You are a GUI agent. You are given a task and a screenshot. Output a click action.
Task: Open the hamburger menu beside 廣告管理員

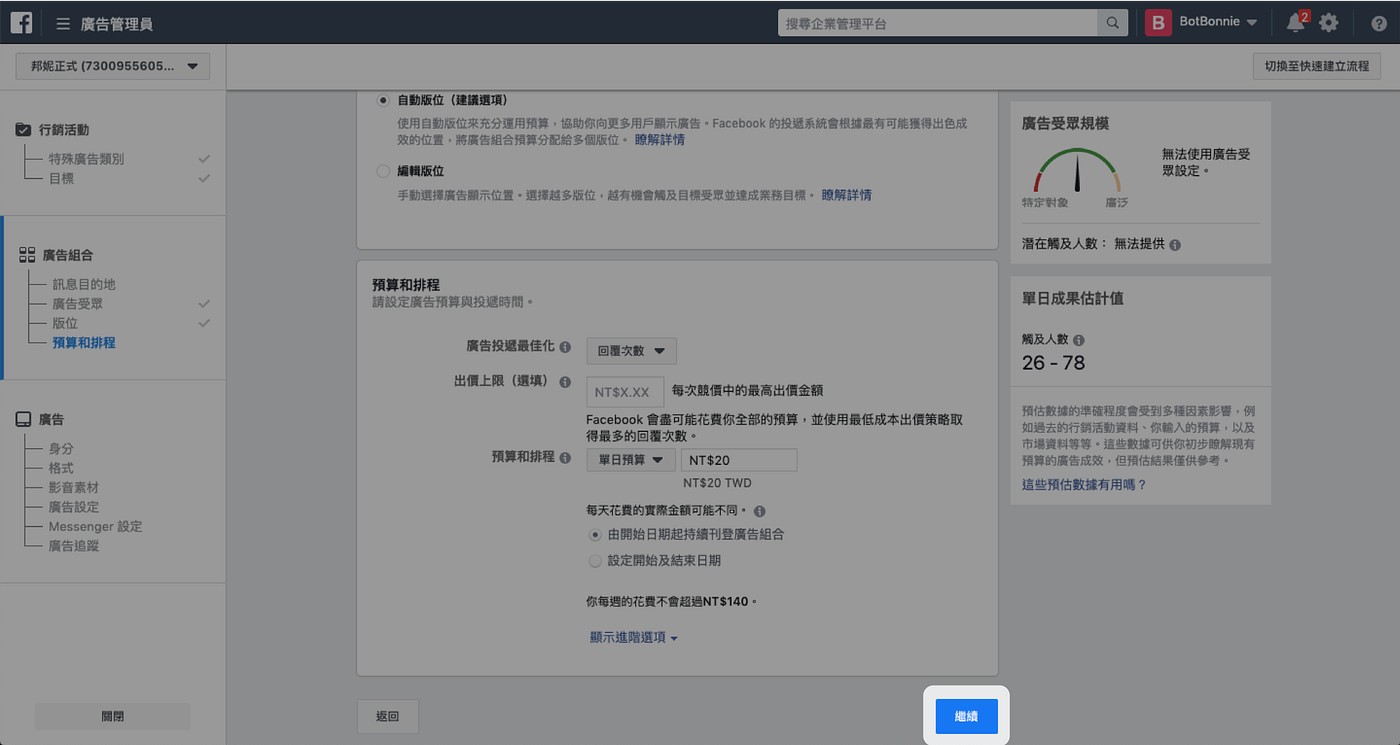63,23
